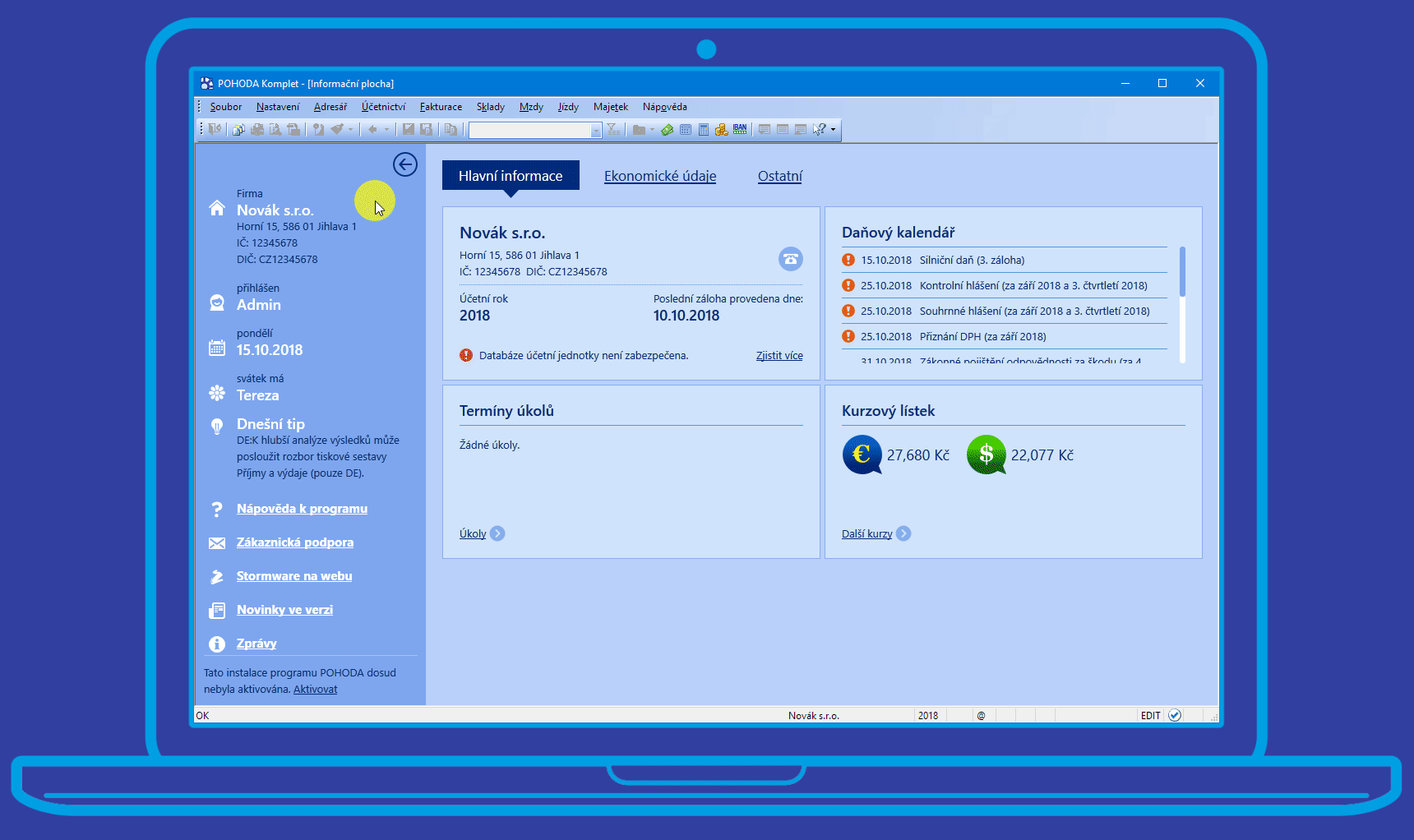Open the Fakturace menu
This screenshot has height=840, width=1414.
(441, 107)
